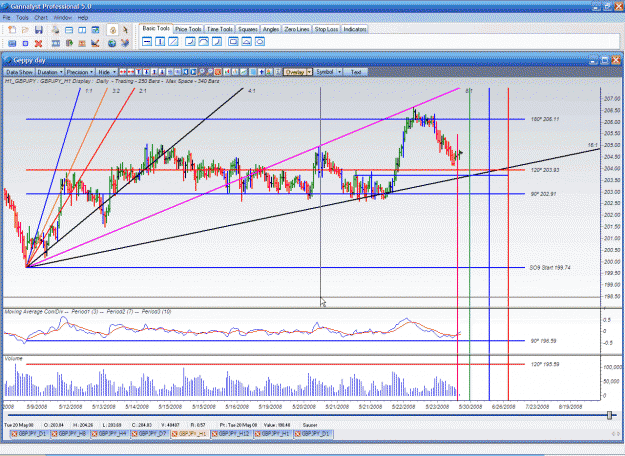Open the Chart menu
Screen dimensions: 625x456
click(41, 18)
